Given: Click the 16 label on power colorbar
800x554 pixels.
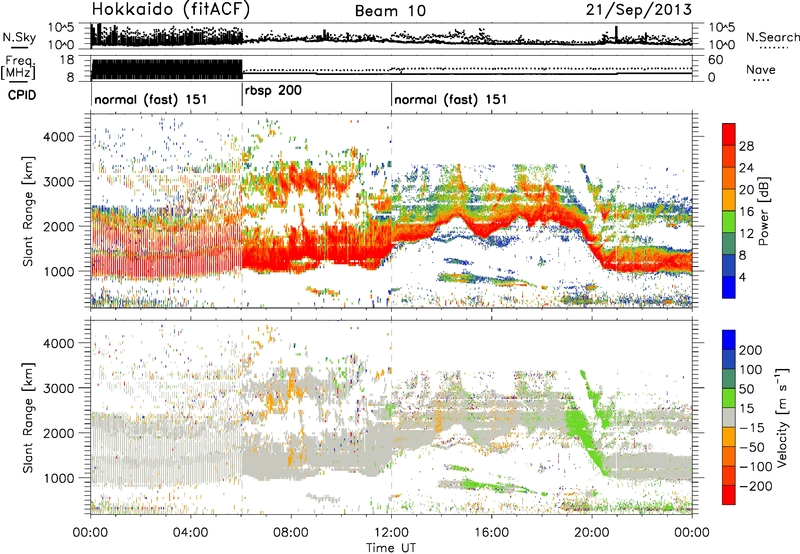Looking at the screenshot, I should [746, 212].
